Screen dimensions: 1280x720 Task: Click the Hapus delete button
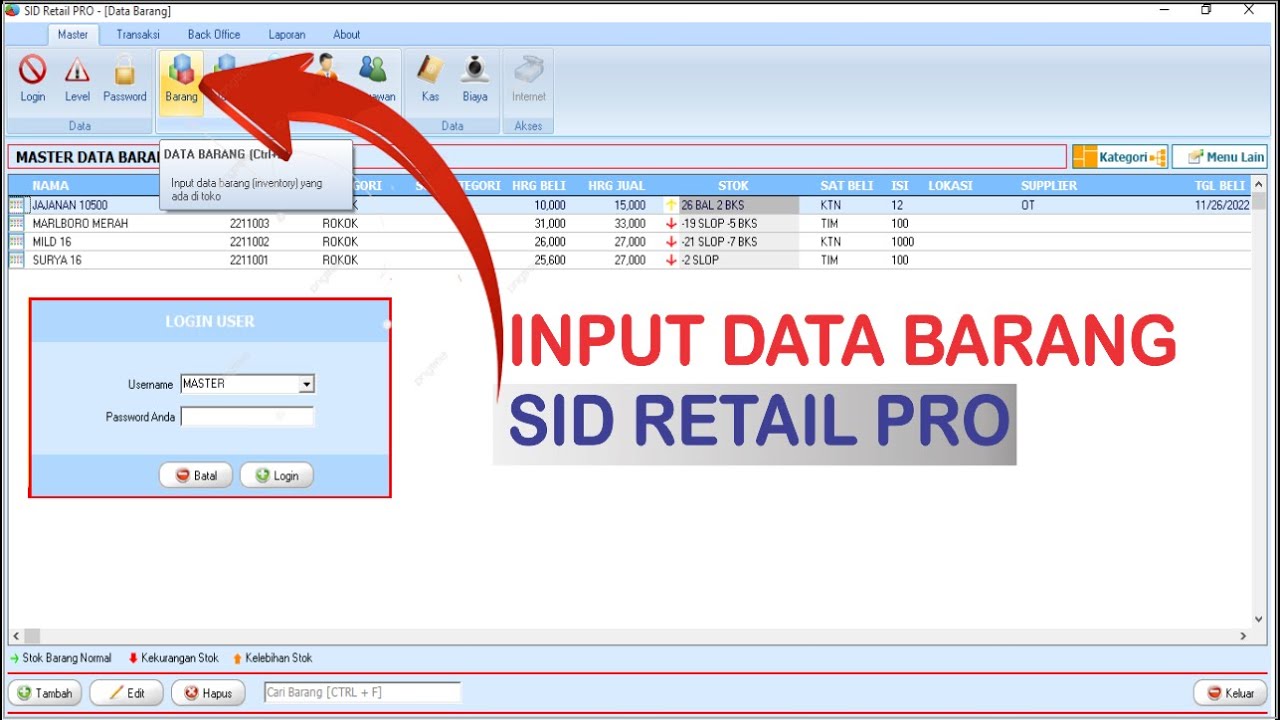click(x=208, y=693)
